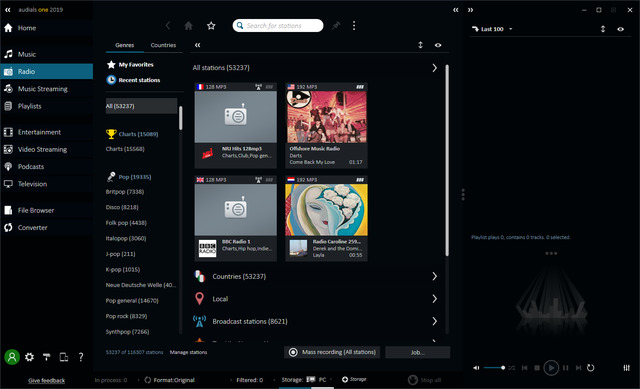Switch to Genres tab
This screenshot has width=640, height=389.
124,45
